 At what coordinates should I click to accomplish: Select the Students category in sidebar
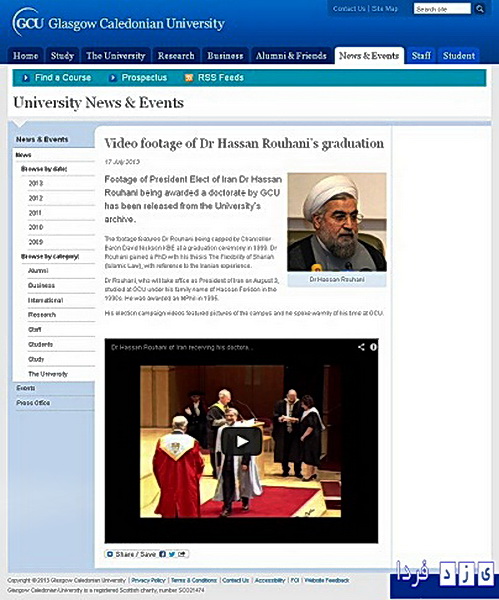tap(41, 344)
